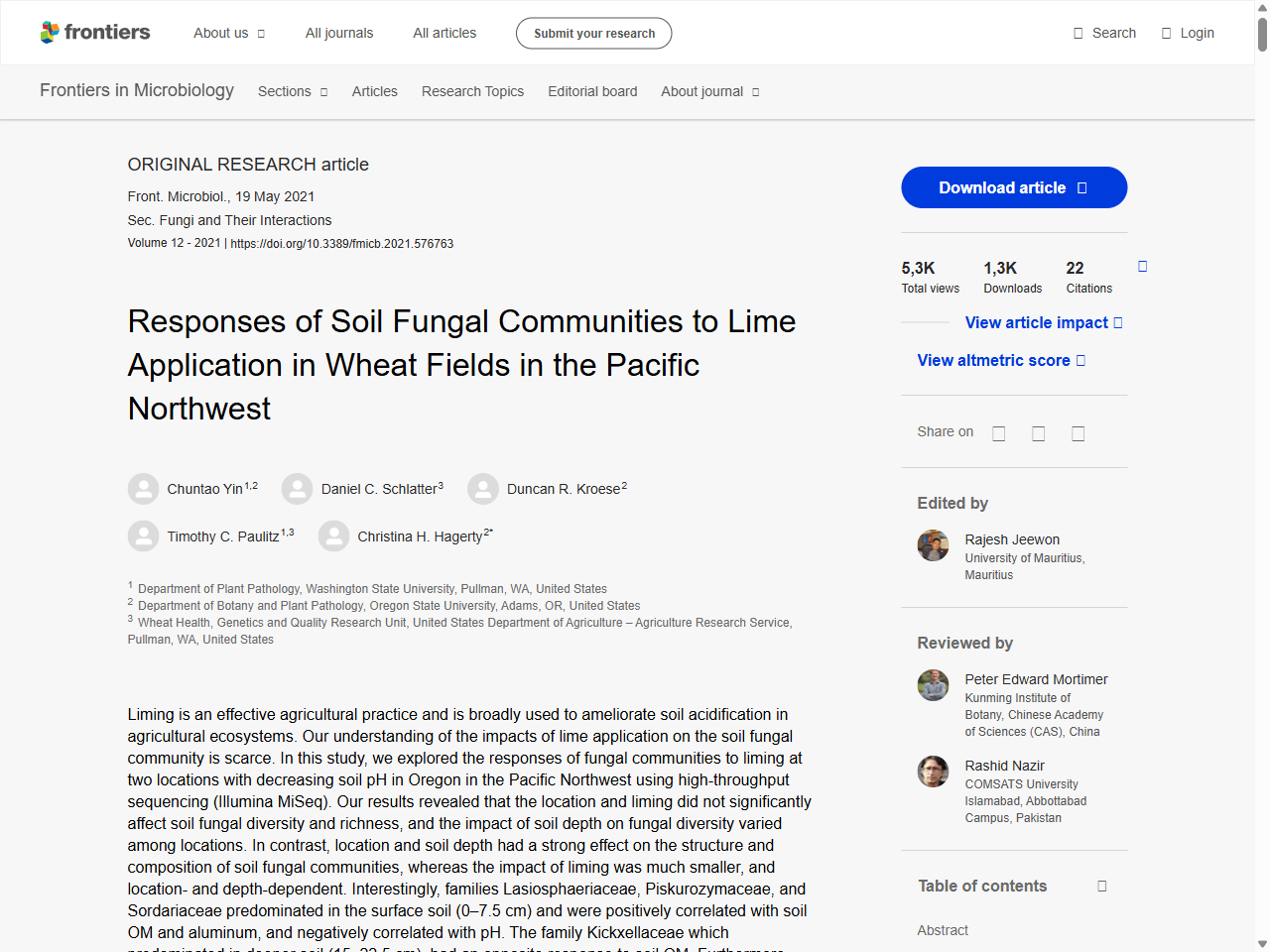
Task: Expand the Table of contents panel
Action: tap(1101, 886)
